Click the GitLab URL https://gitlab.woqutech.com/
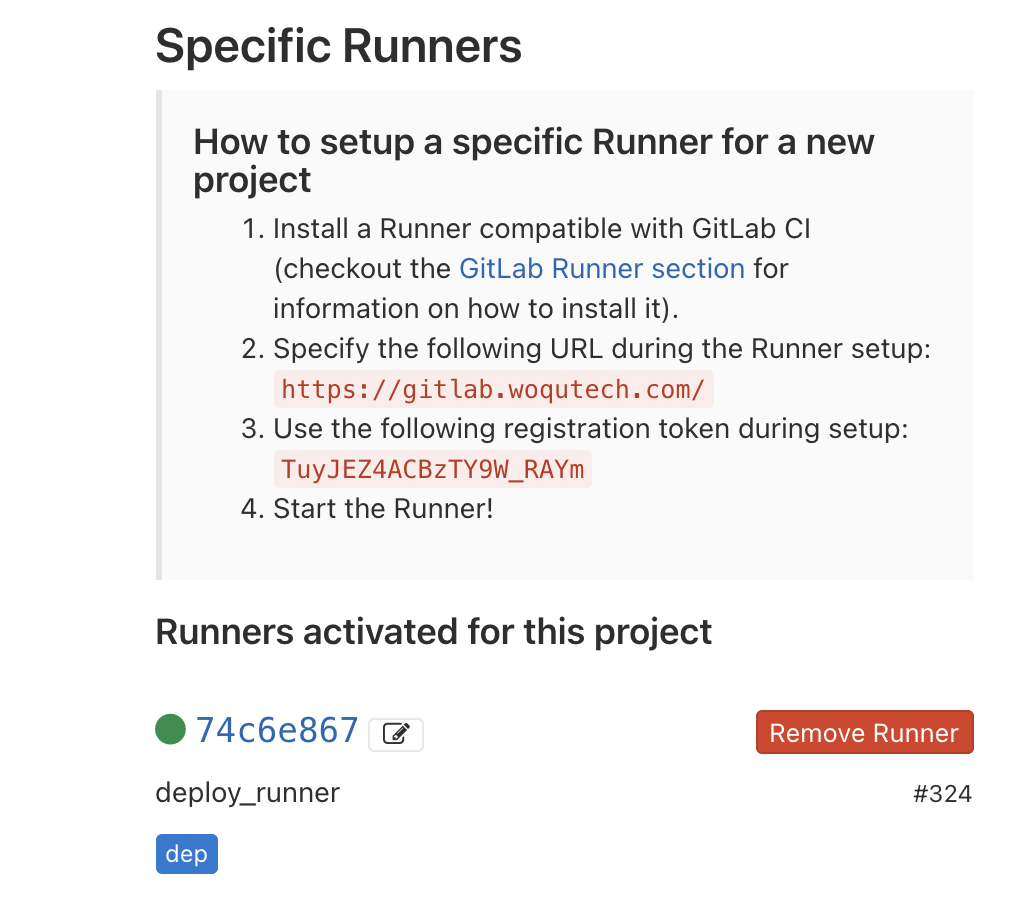The height and width of the screenshot is (906, 1028). 494,389
